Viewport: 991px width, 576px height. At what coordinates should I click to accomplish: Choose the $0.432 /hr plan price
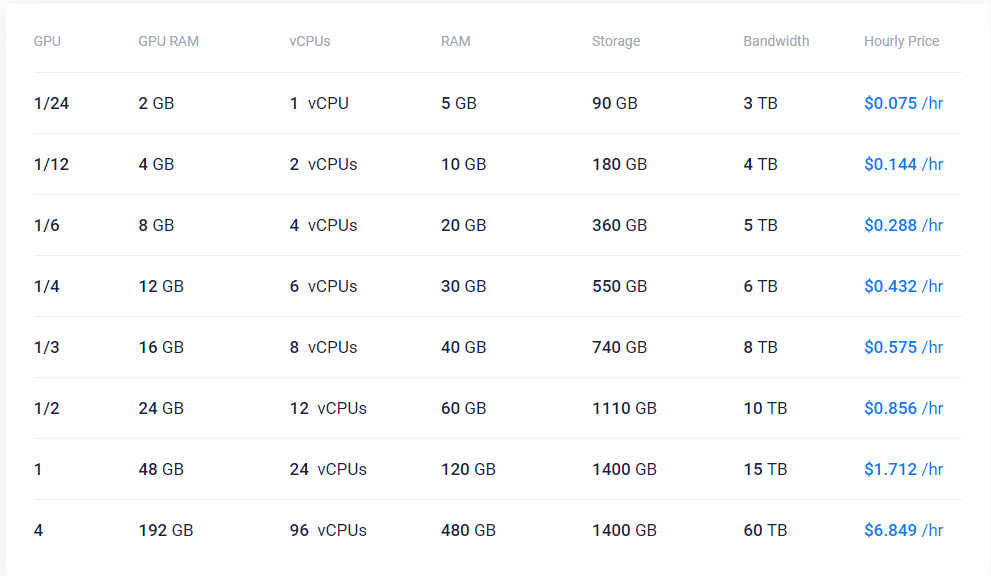coord(903,286)
